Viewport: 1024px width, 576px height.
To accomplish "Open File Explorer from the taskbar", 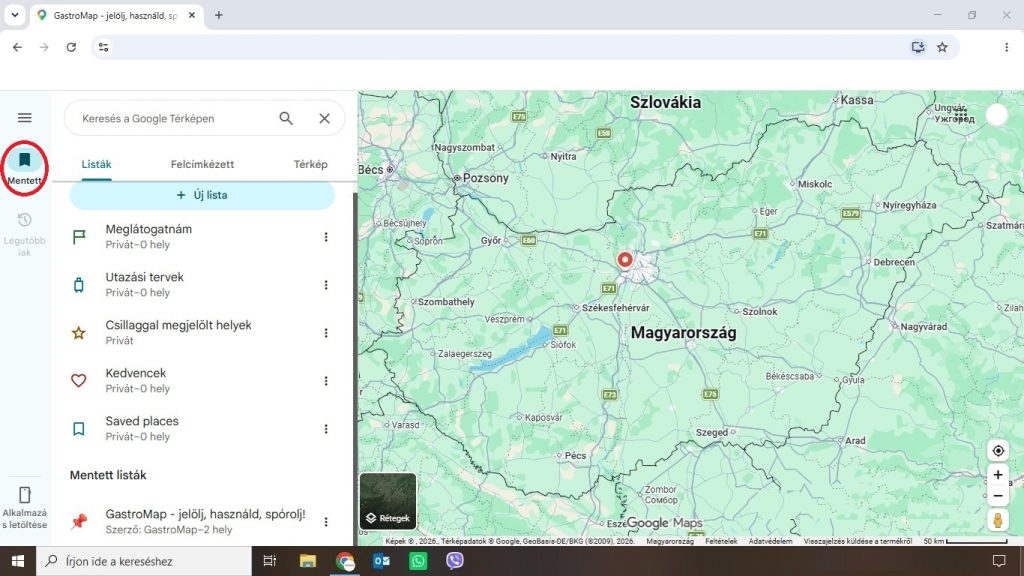I will 308,561.
